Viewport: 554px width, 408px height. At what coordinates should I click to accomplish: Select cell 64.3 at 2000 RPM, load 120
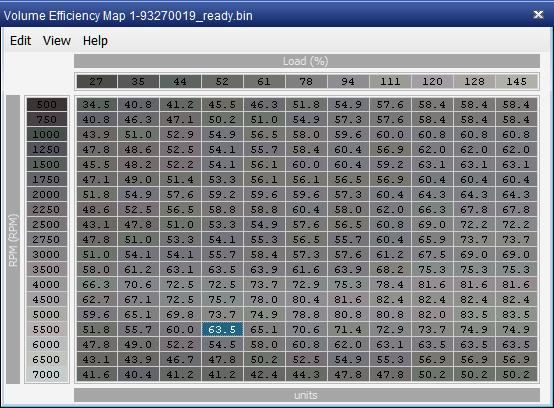432,195
